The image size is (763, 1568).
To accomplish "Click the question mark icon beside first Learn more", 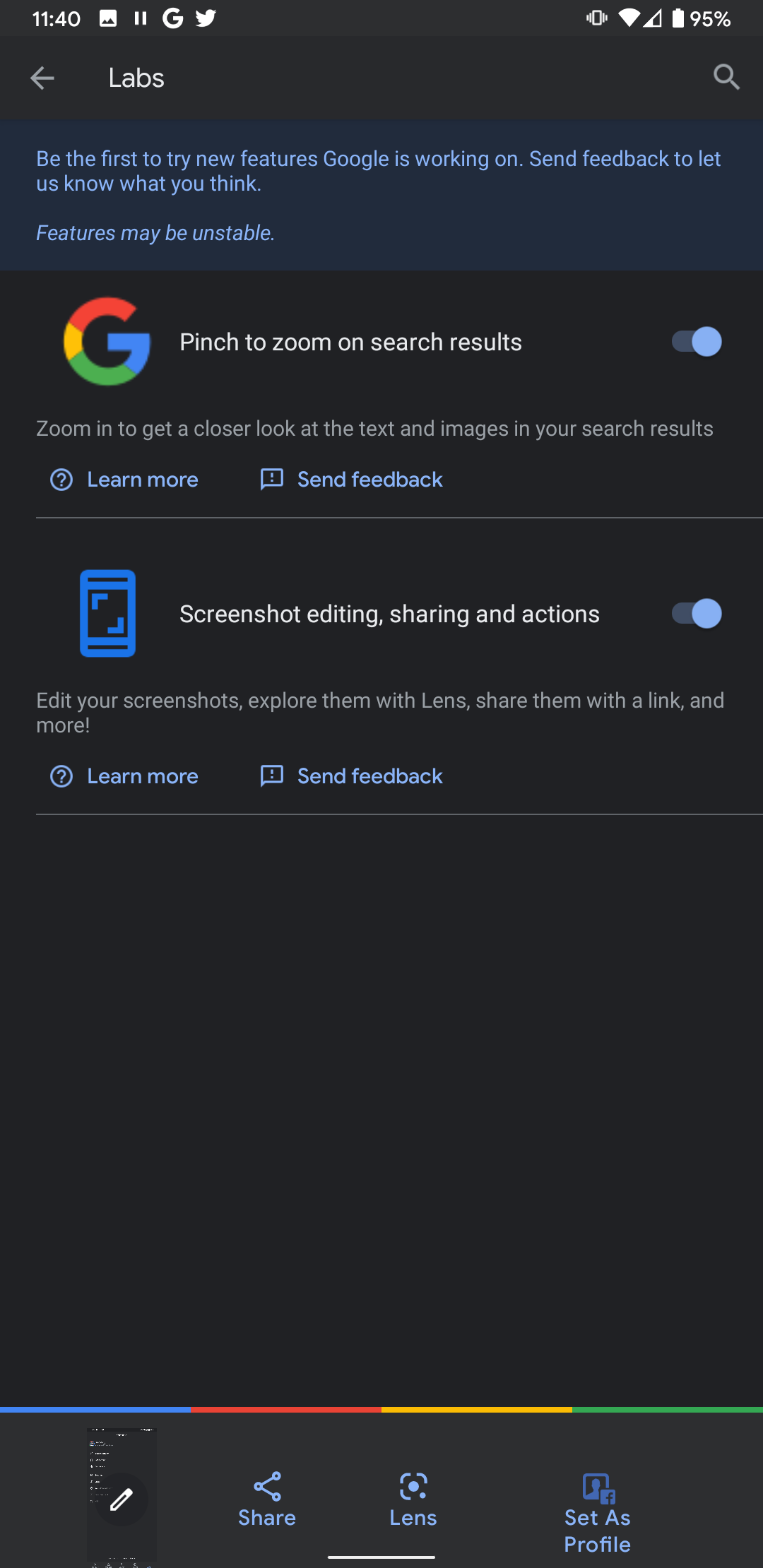I will pyautogui.click(x=61, y=480).
